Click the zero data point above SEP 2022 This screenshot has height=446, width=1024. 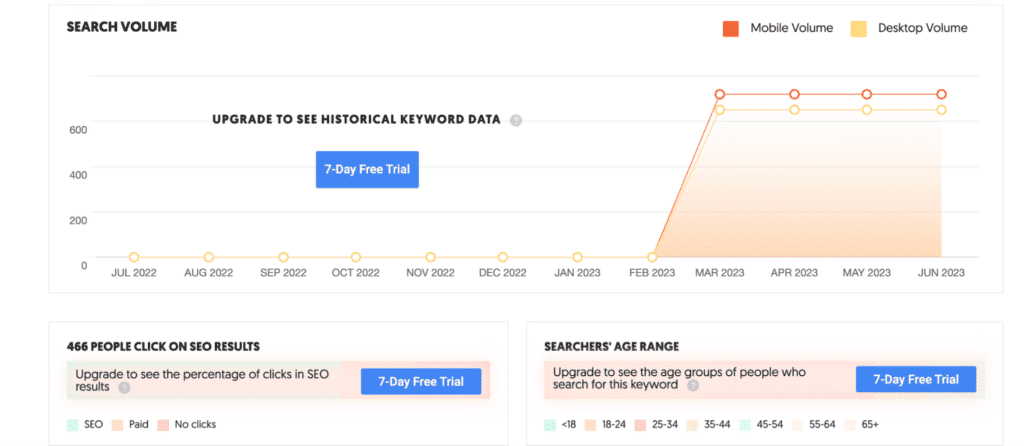(x=283, y=257)
